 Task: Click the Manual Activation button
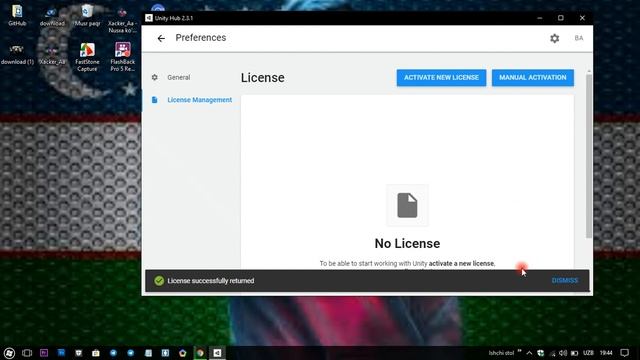[533, 78]
